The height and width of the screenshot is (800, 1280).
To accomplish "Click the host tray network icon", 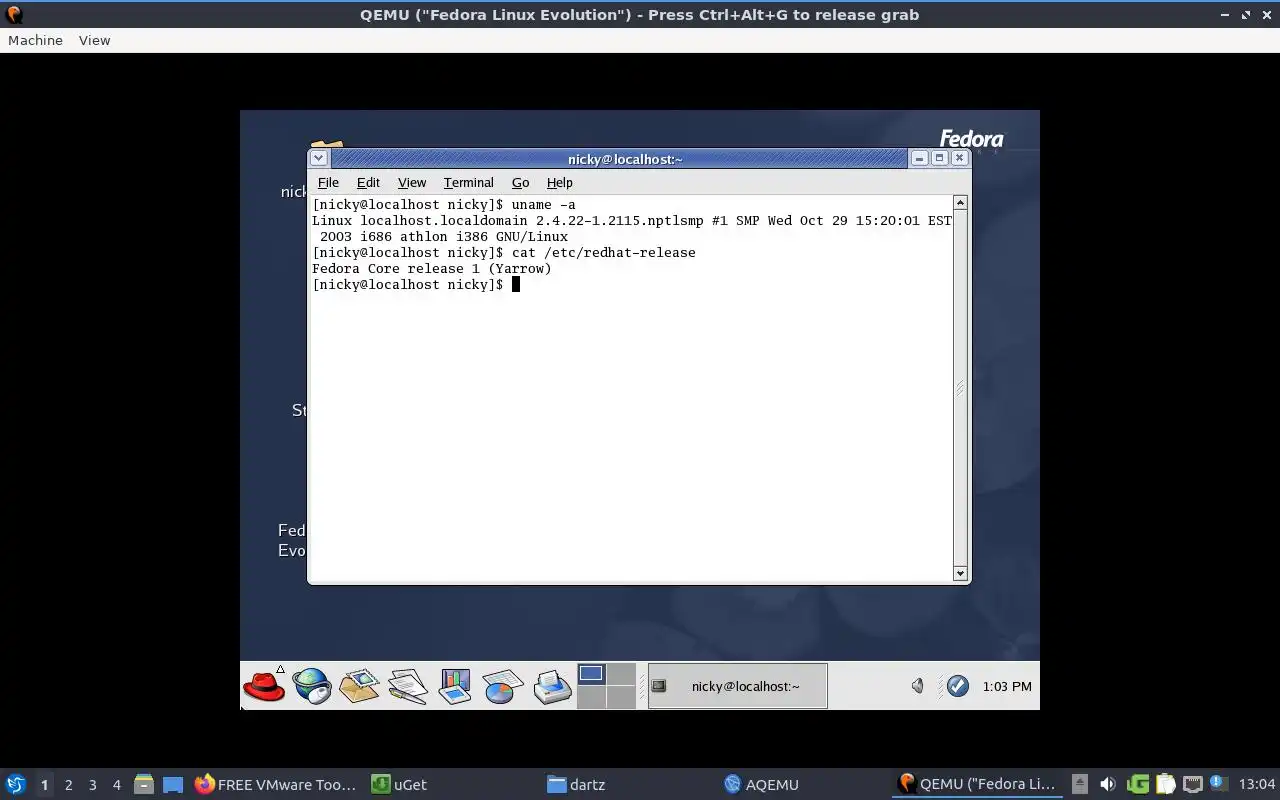I will [x=1192, y=784].
